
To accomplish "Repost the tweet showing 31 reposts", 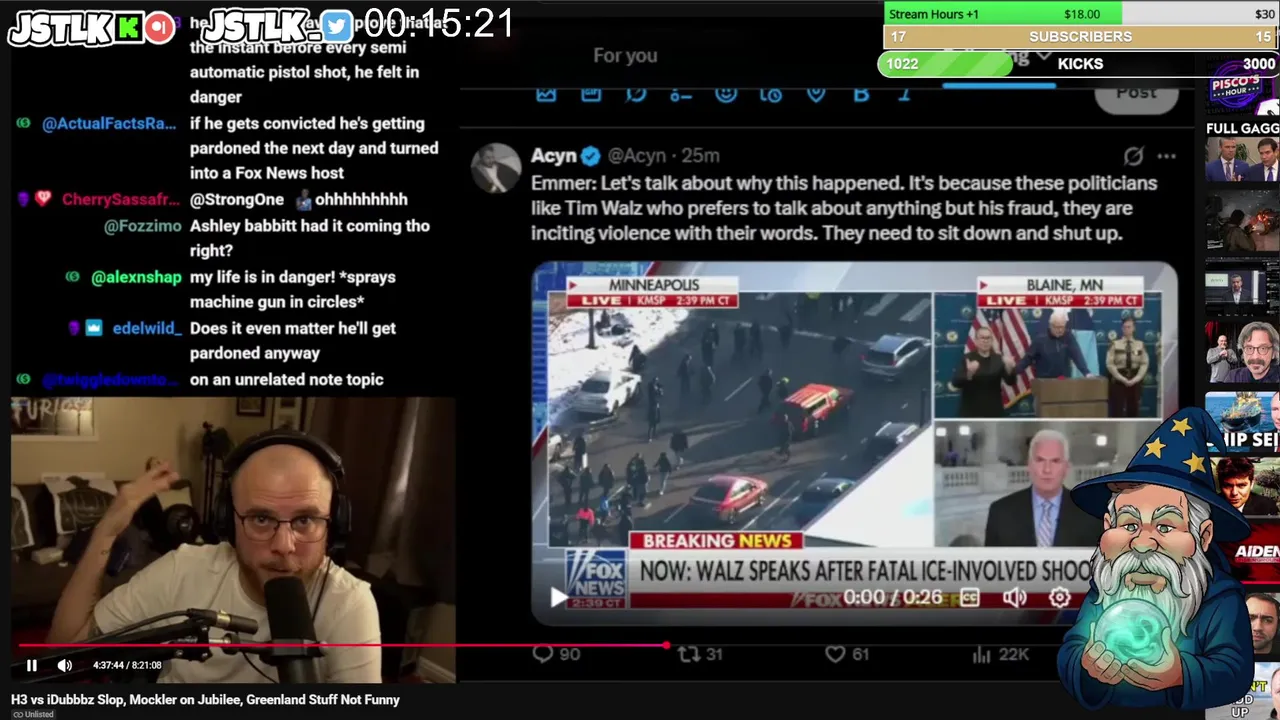I will (700, 654).
